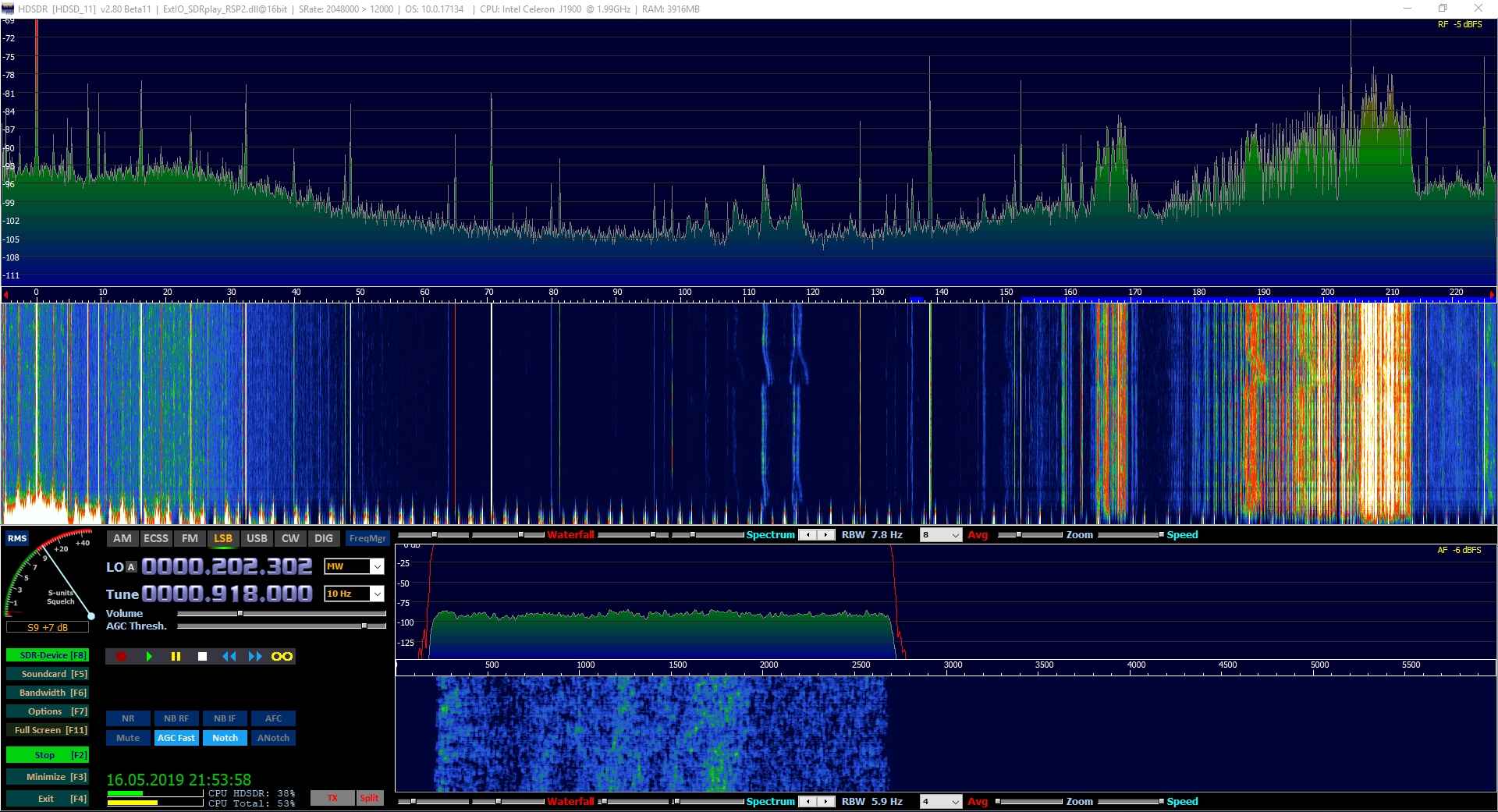This screenshot has width=1498, height=812.
Task: Toggle AGC Fast setting
Action: (x=176, y=738)
